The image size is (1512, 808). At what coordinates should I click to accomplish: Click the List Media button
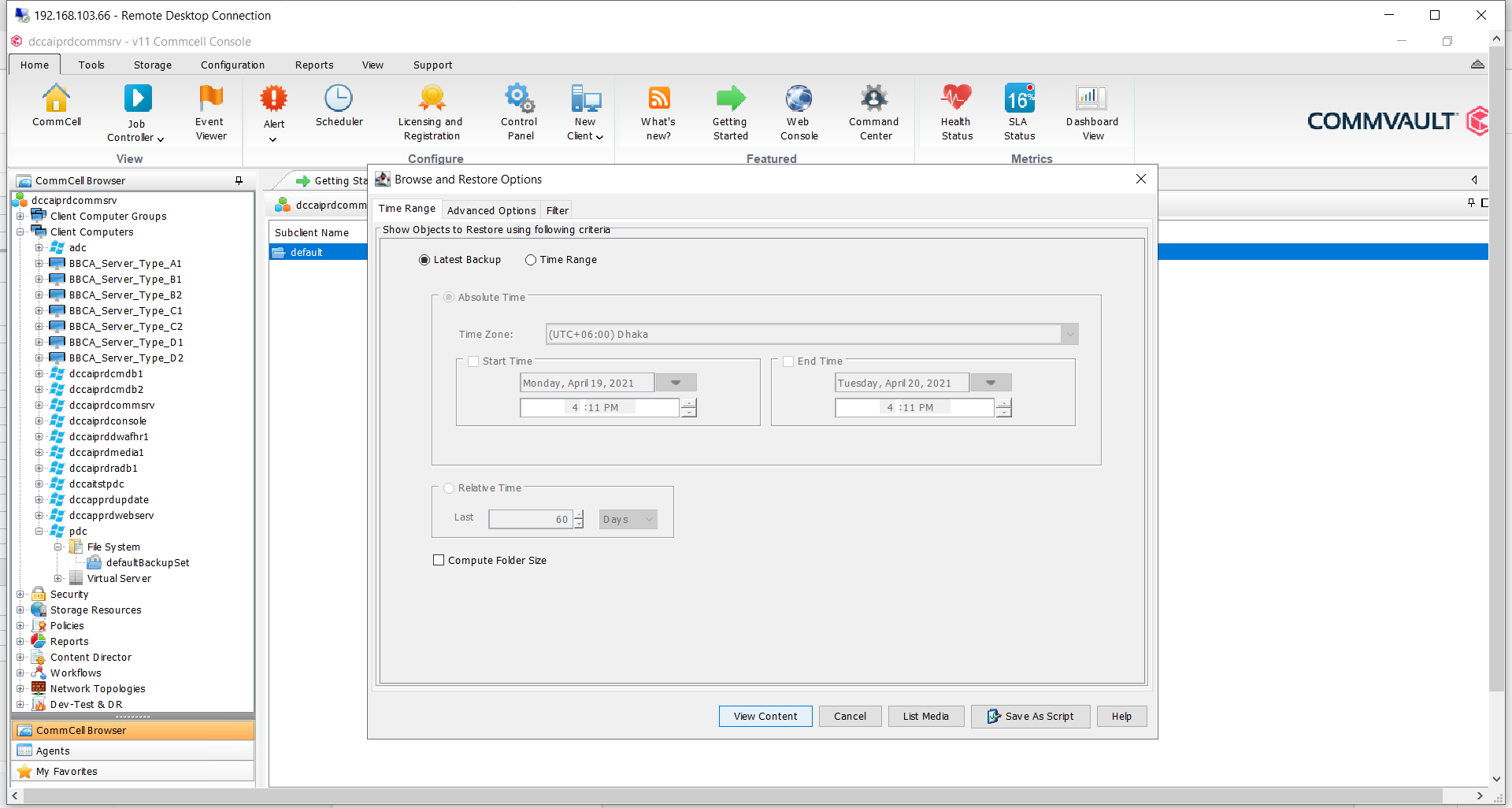coord(926,716)
